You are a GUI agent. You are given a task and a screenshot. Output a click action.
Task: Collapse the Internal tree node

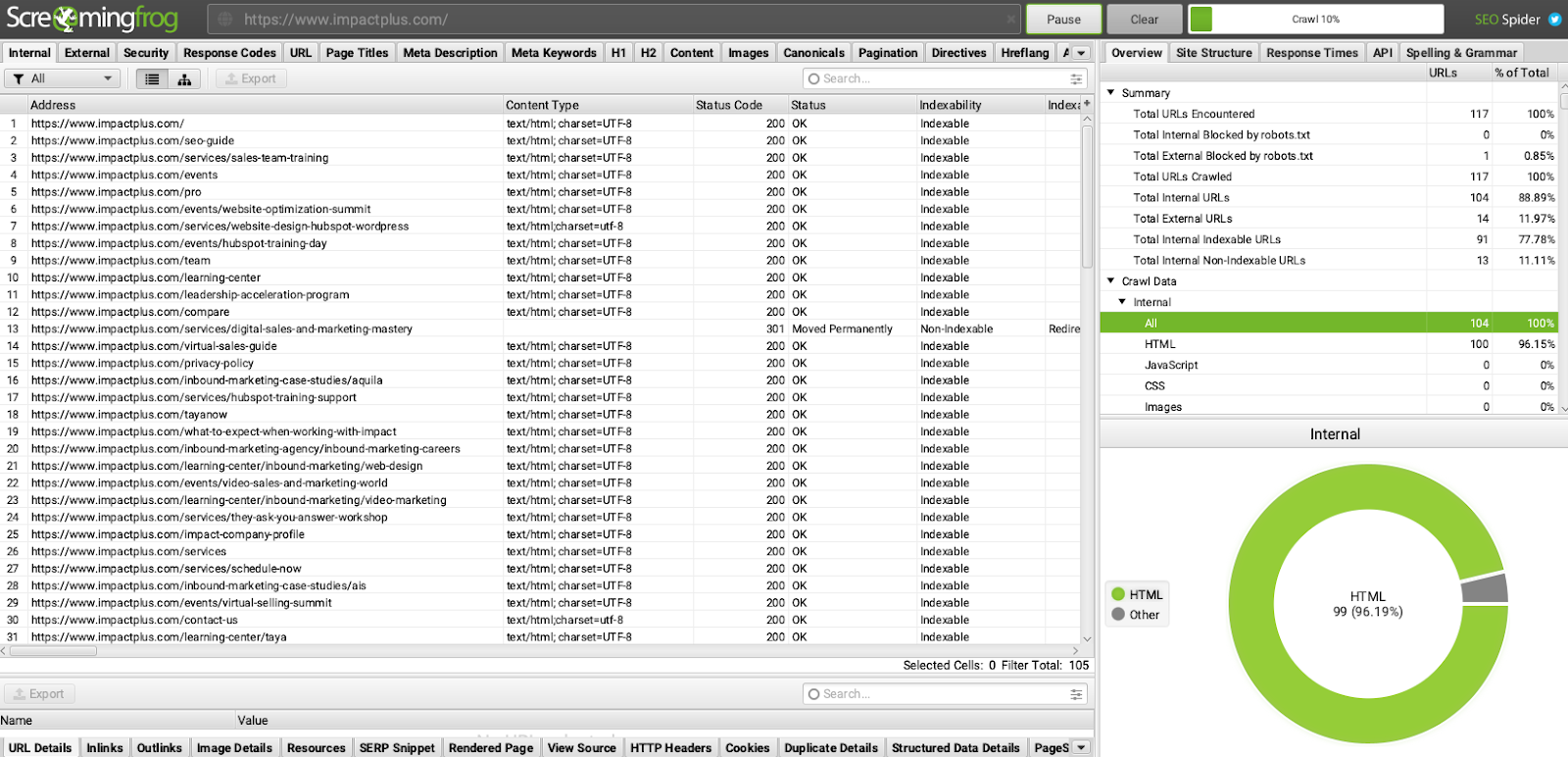(1122, 301)
